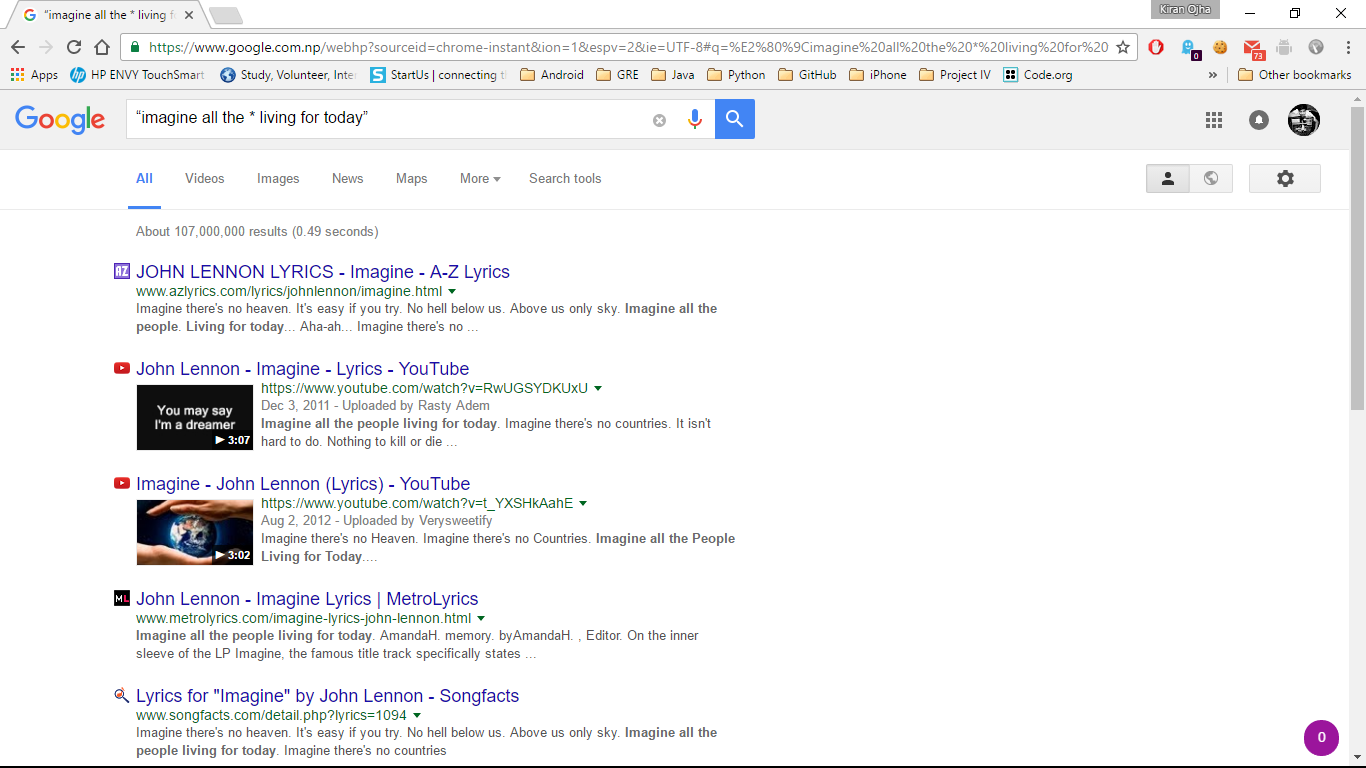Open Songfacts Lyrics for Imagine link
The height and width of the screenshot is (768, 1366).
click(327, 696)
